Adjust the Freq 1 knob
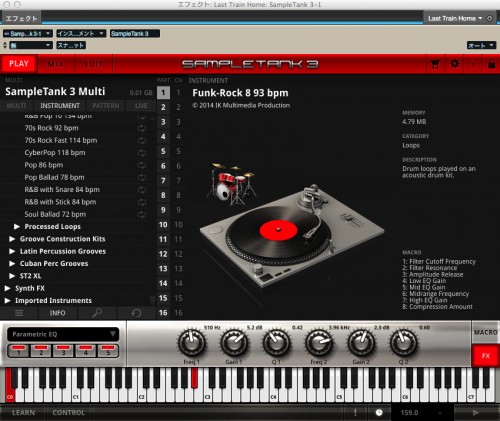 tap(192, 343)
